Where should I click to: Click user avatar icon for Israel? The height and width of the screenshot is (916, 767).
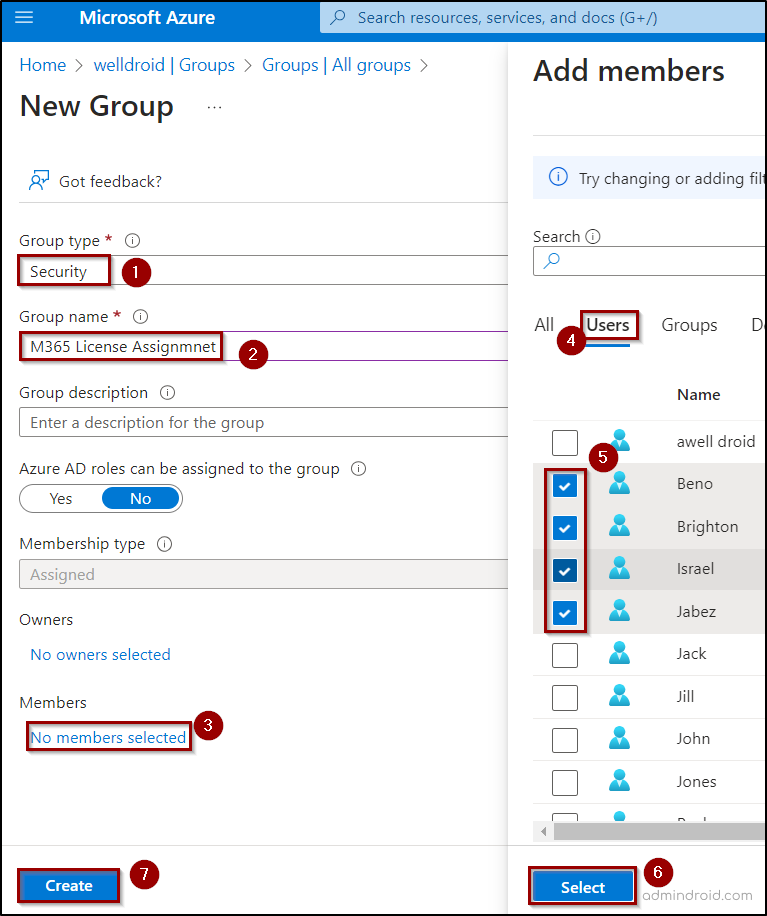click(619, 568)
